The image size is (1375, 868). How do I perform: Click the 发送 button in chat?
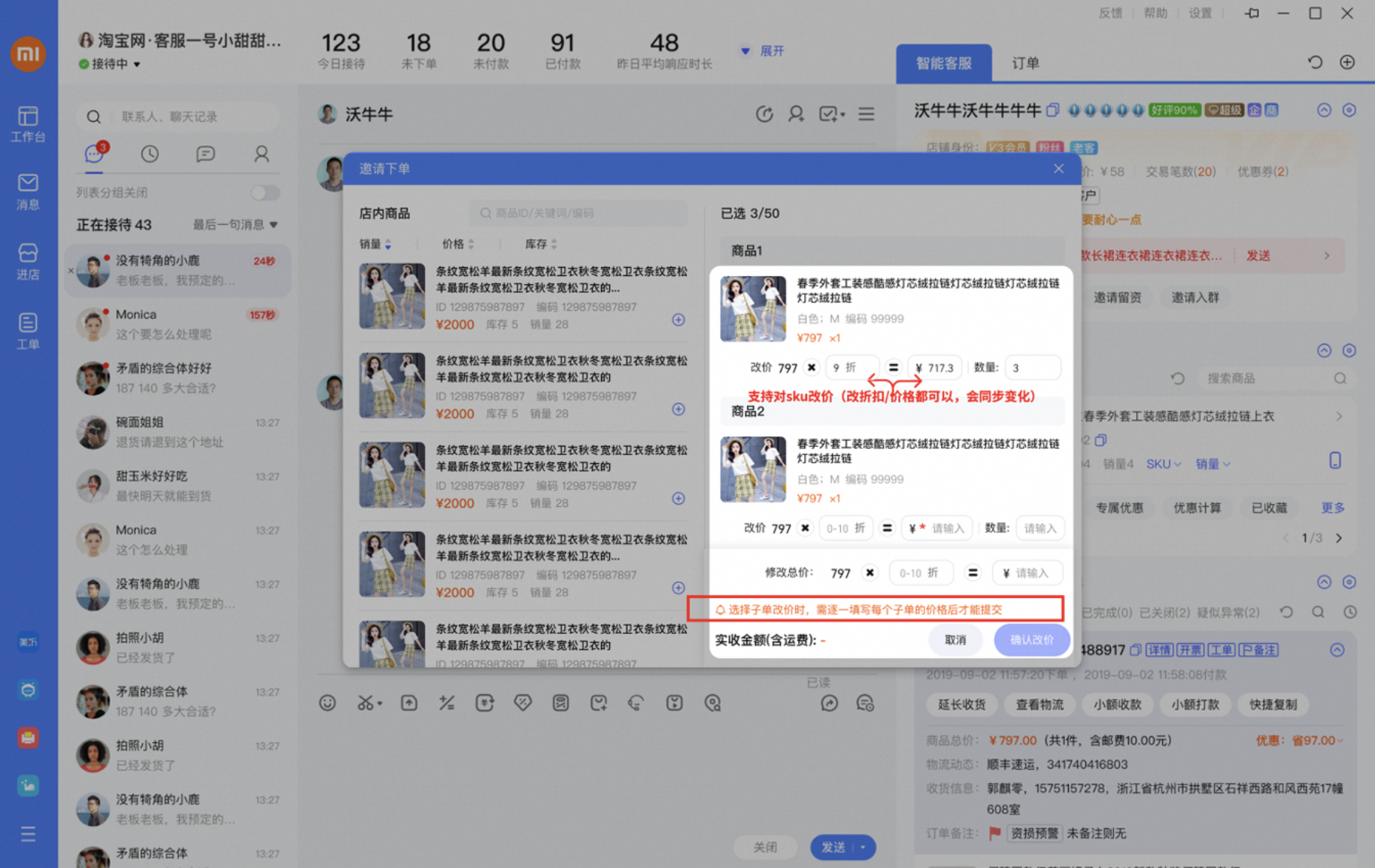coord(833,848)
